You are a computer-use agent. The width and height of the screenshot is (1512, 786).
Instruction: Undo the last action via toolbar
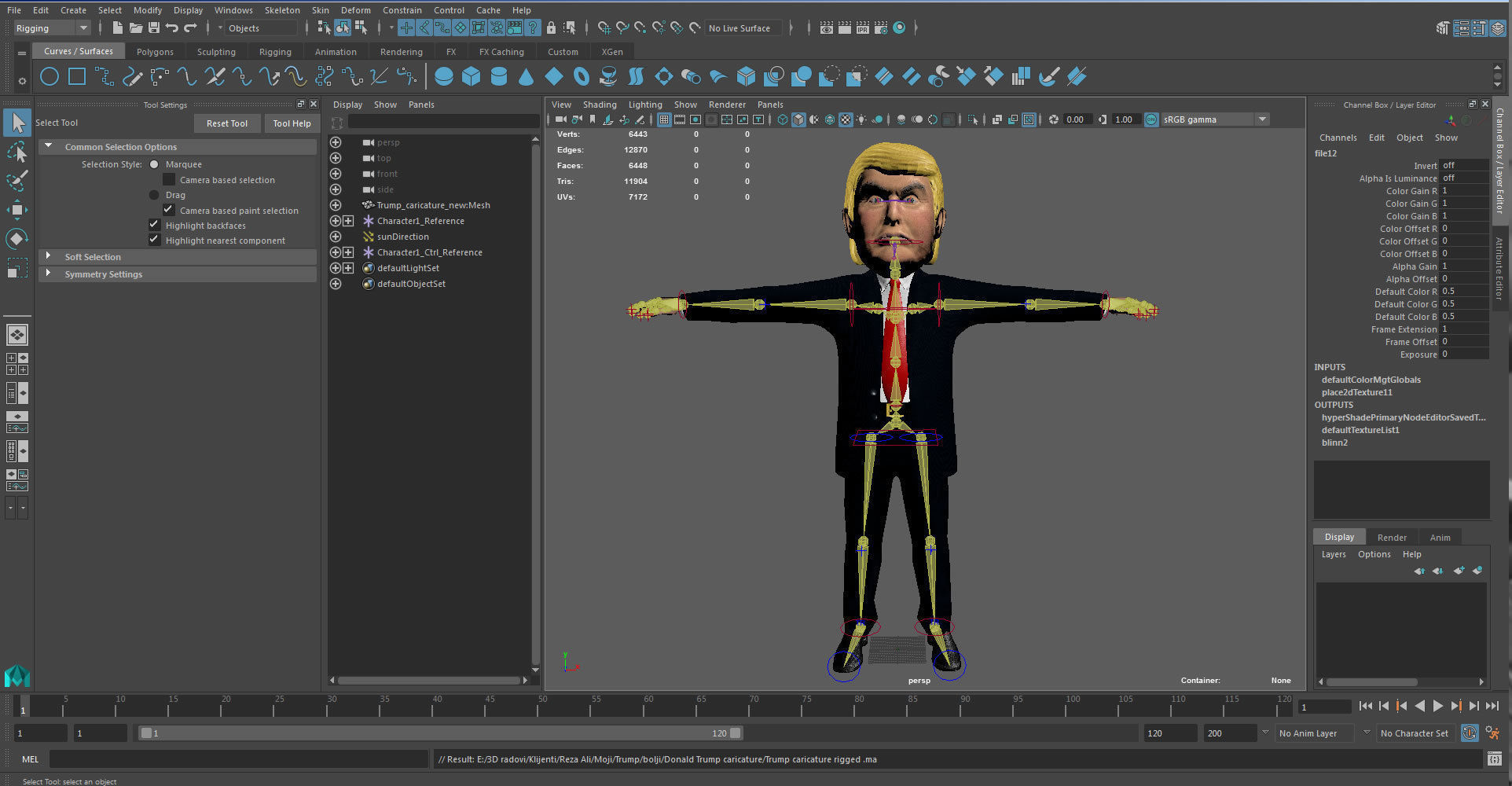click(171, 28)
